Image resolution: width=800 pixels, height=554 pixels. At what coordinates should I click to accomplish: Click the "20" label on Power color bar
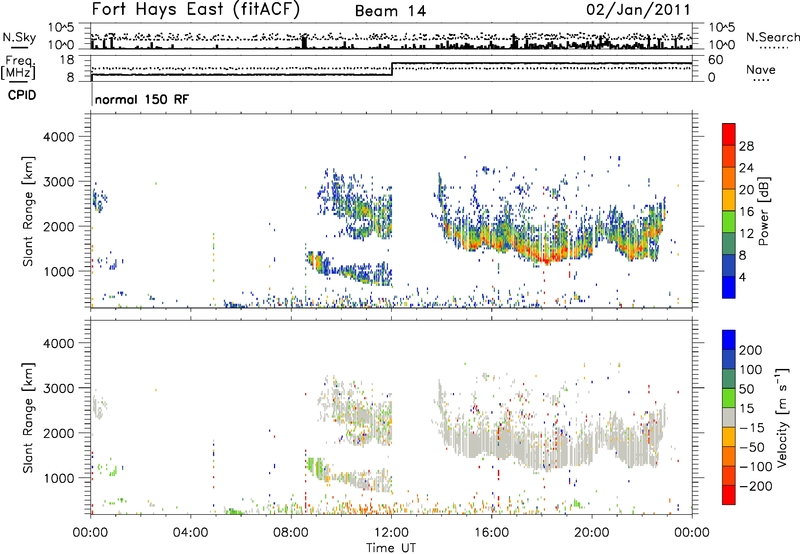tap(746, 190)
